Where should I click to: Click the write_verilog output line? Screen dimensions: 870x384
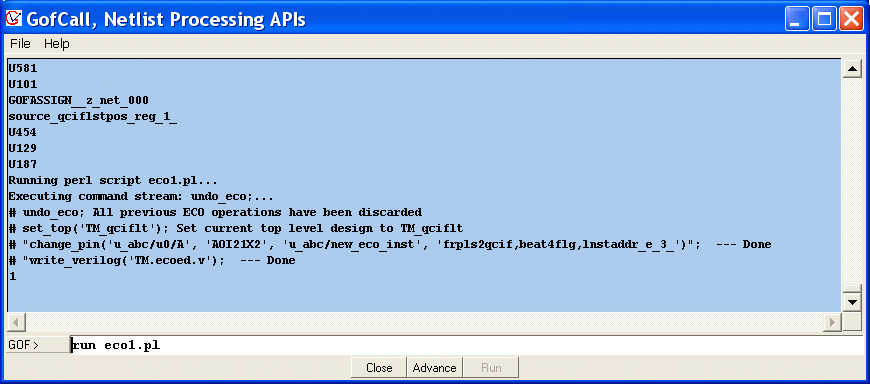click(152, 261)
